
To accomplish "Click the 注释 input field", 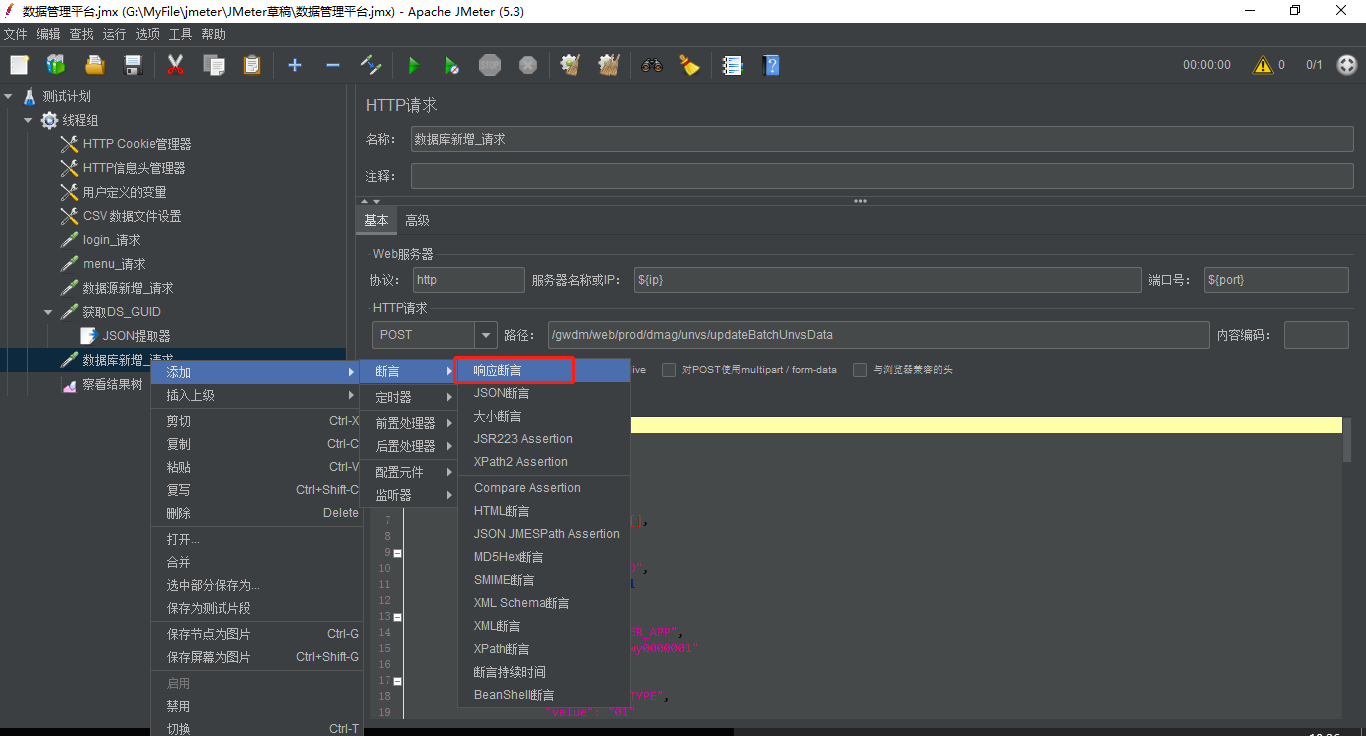I will (x=882, y=176).
